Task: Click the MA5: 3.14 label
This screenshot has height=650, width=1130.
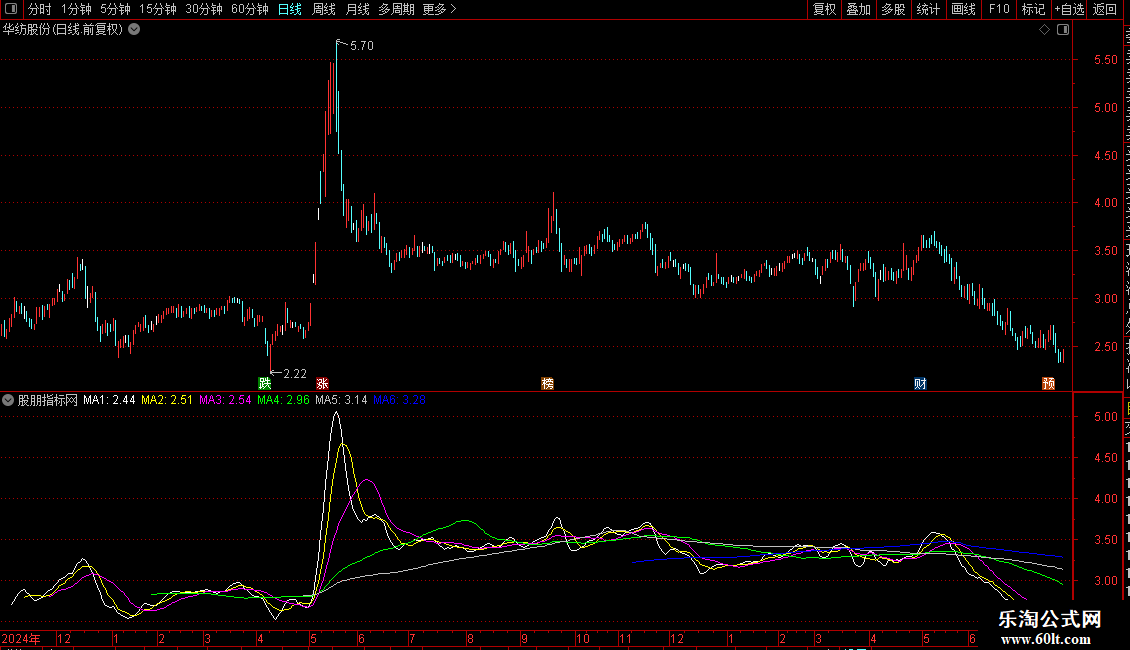Action: coord(342,400)
